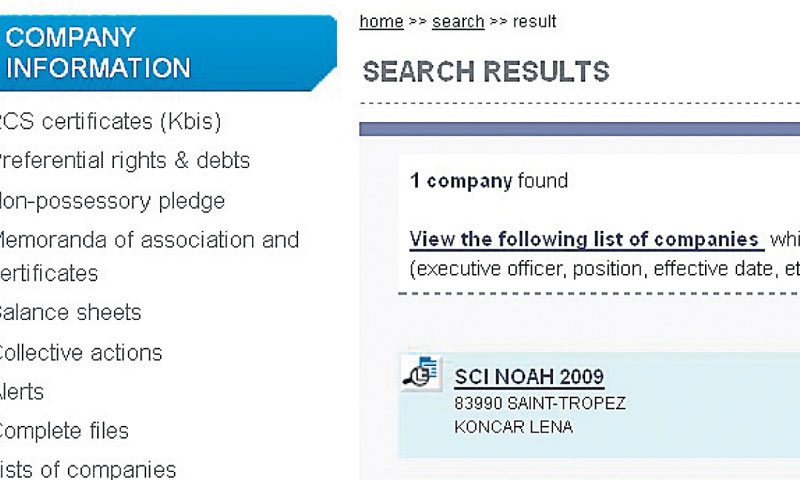Choose Non-possessory pledge in sidebar
Screen dimensions: 800x480
(110, 201)
